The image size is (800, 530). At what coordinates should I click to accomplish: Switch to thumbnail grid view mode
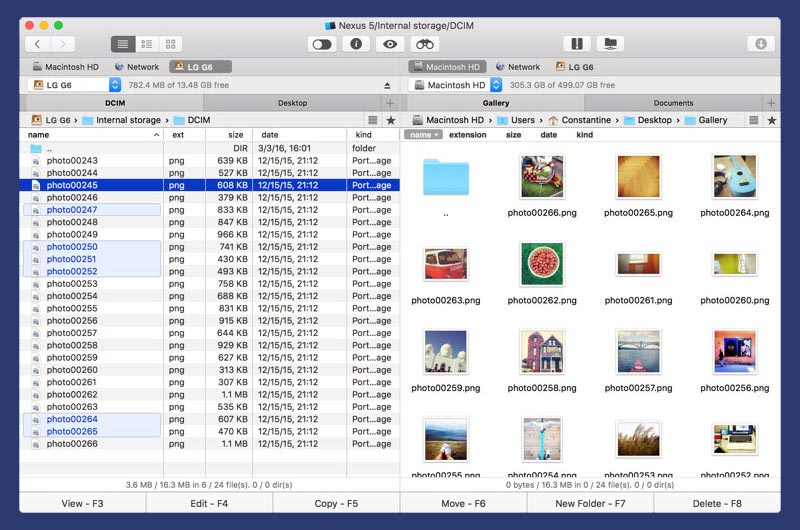click(x=171, y=44)
